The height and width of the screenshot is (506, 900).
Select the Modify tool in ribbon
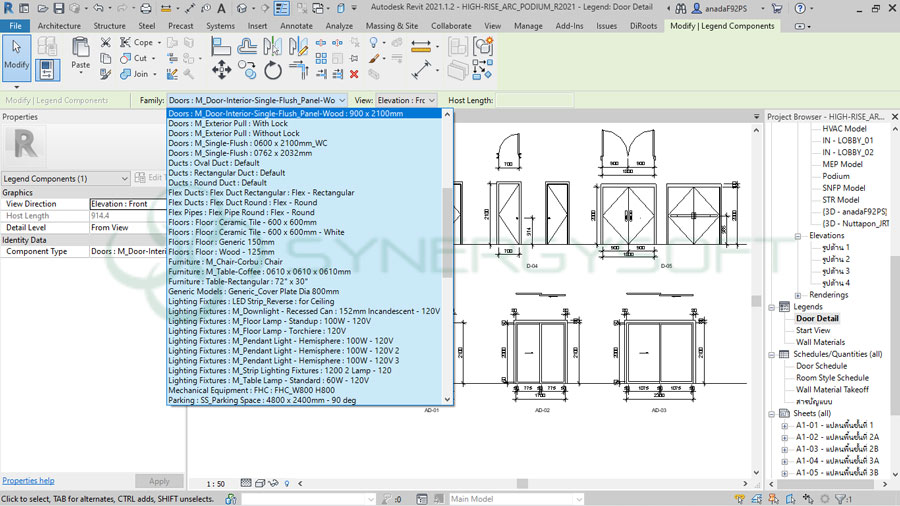16,56
